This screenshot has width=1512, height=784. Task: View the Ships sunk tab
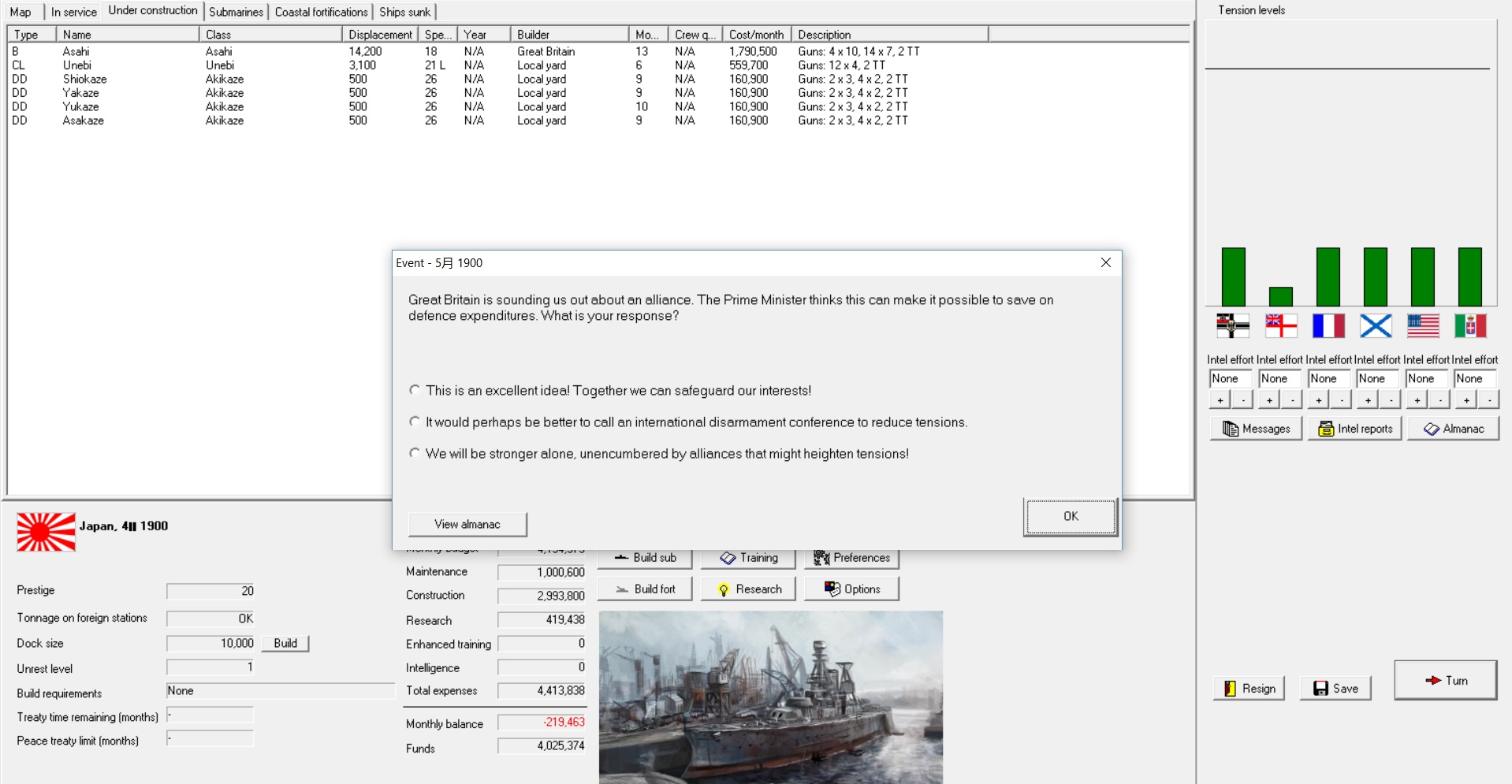[x=404, y=12]
